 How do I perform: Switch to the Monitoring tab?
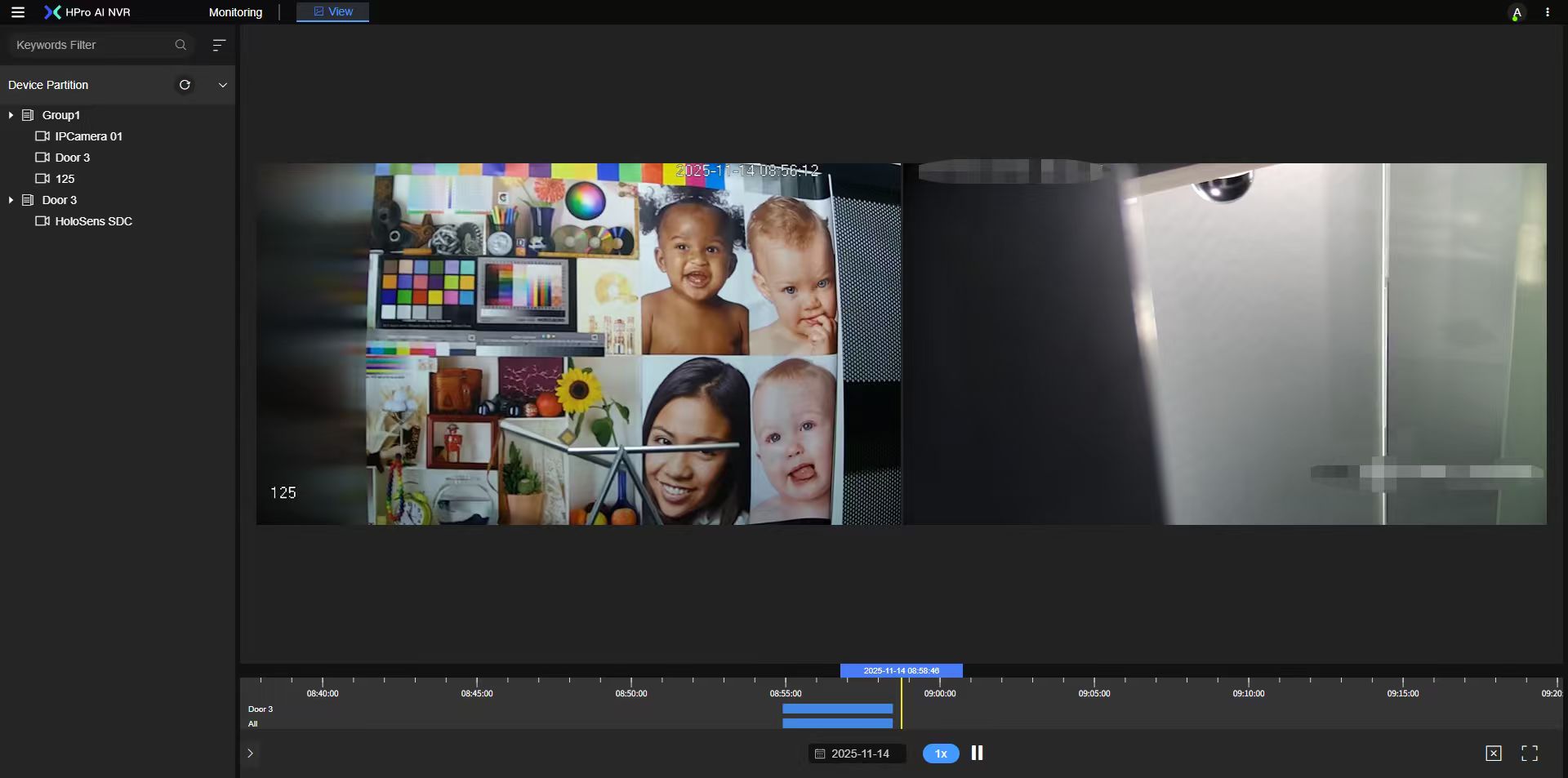click(235, 12)
